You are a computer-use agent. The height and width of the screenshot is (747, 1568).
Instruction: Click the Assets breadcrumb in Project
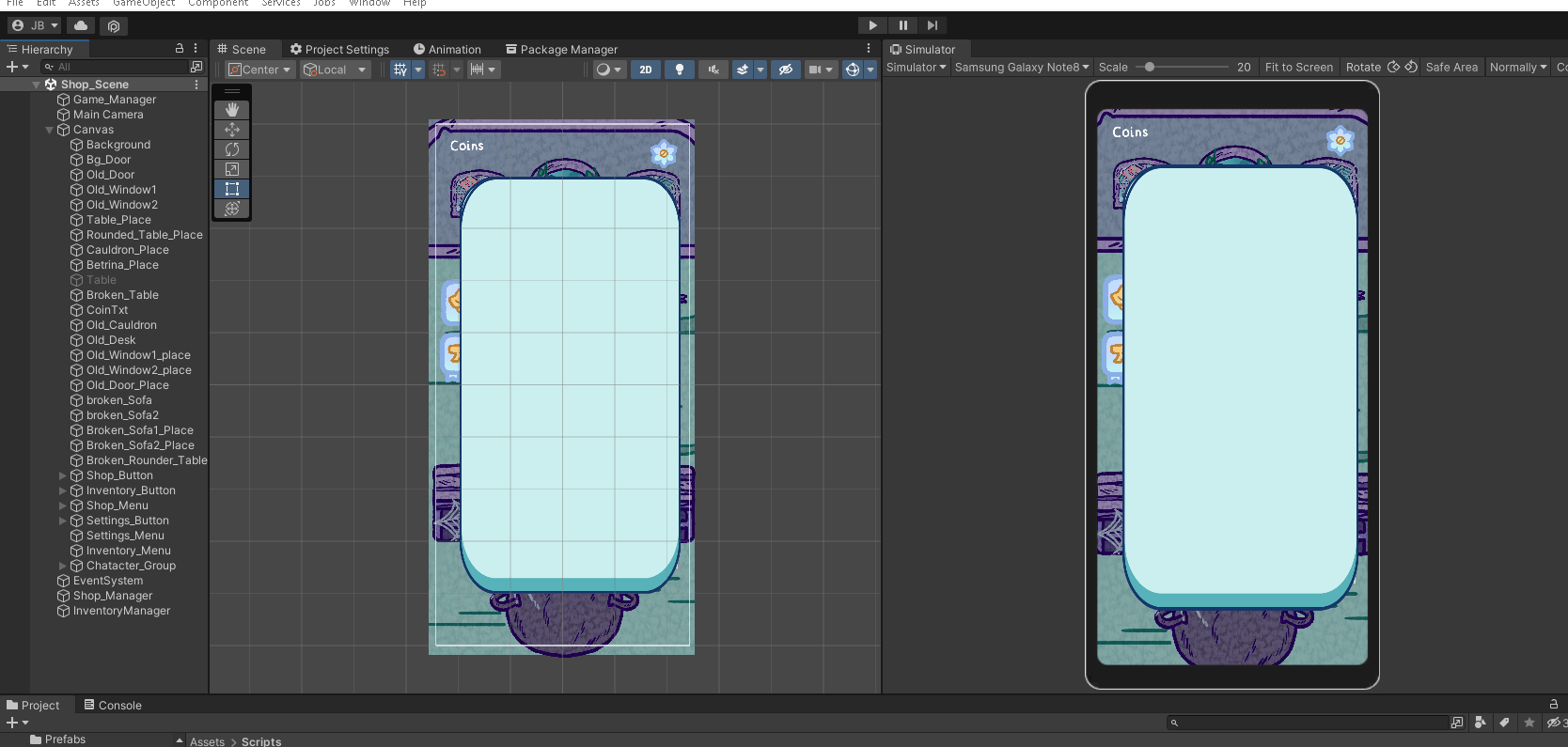coord(208,741)
